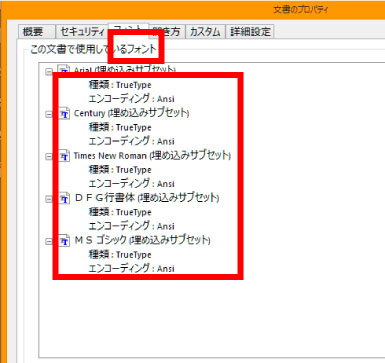Select 種類 : TrueType under ＤＦＧ行書体

click(120, 212)
